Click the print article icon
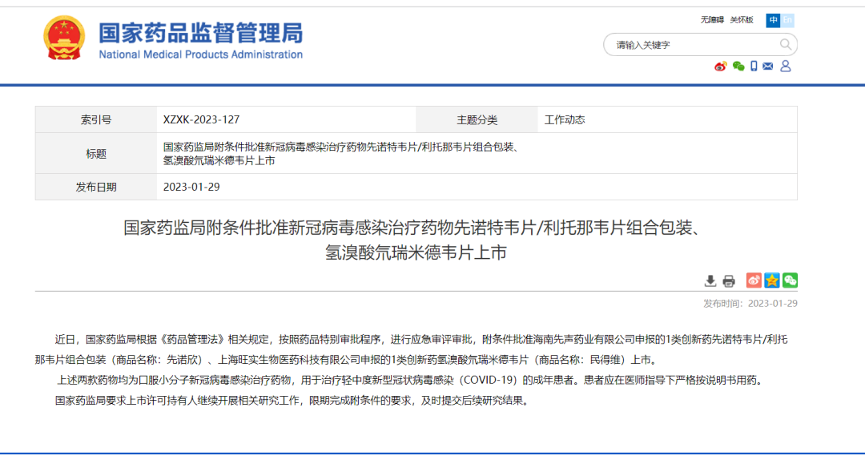866x456 pixels. pyautogui.click(x=729, y=281)
